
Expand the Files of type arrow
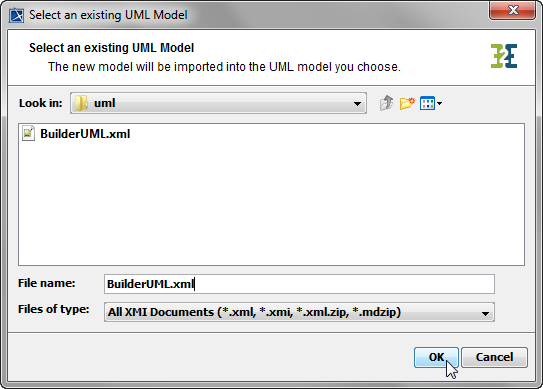pyautogui.click(x=485, y=313)
